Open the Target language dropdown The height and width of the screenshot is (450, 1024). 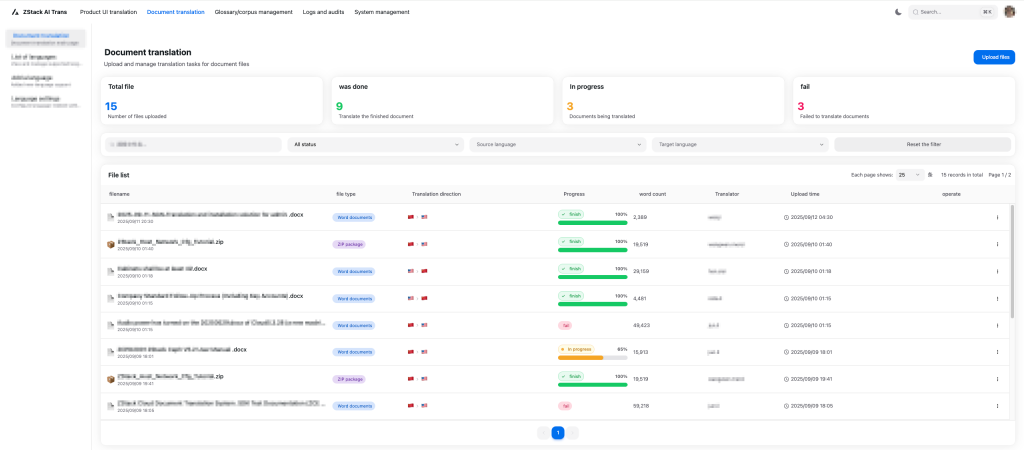(740, 144)
